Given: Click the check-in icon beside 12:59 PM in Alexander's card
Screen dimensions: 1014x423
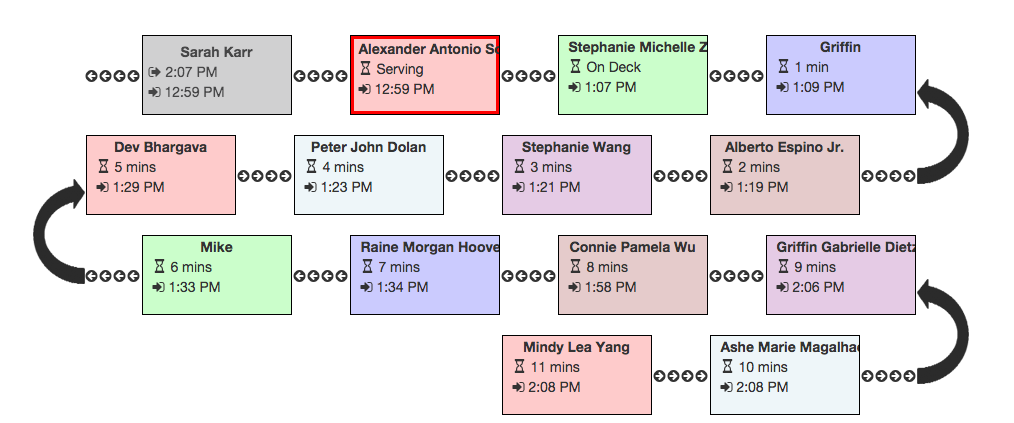Looking at the screenshot, I should pos(364,89).
